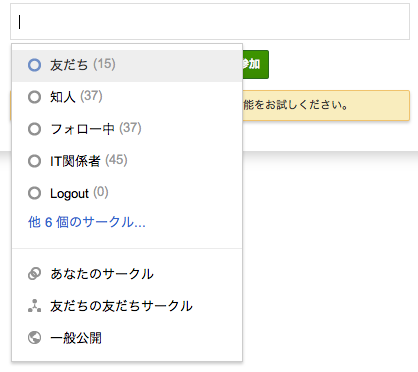Click the overlapping circles icon for あなたのサークル
Viewport: 418px width, 372px height.
(34, 274)
